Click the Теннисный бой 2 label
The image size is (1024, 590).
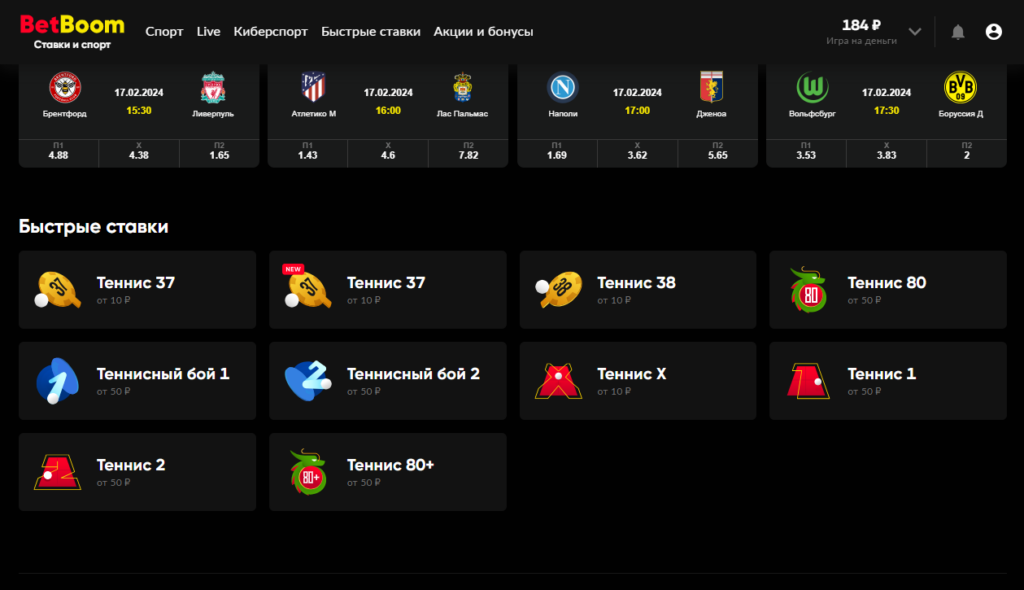[413, 374]
